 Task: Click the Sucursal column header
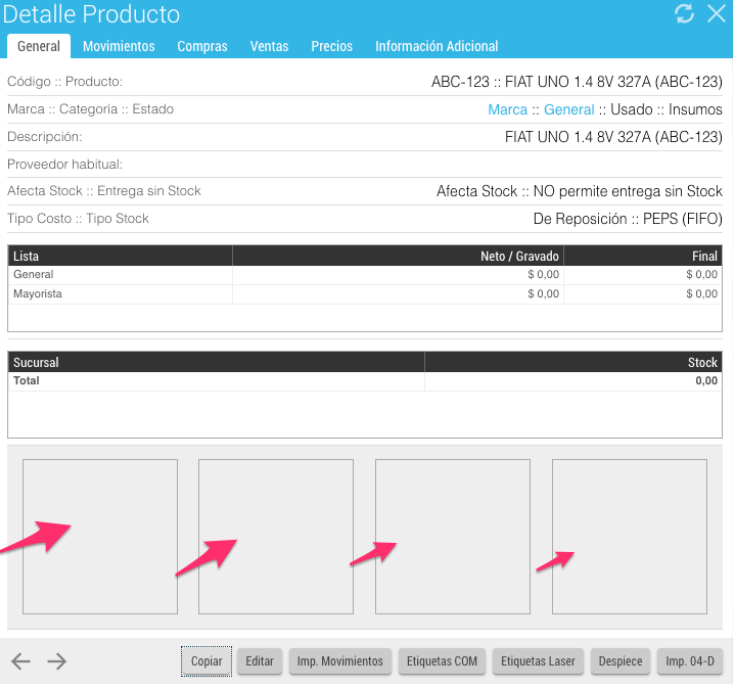[216, 362]
